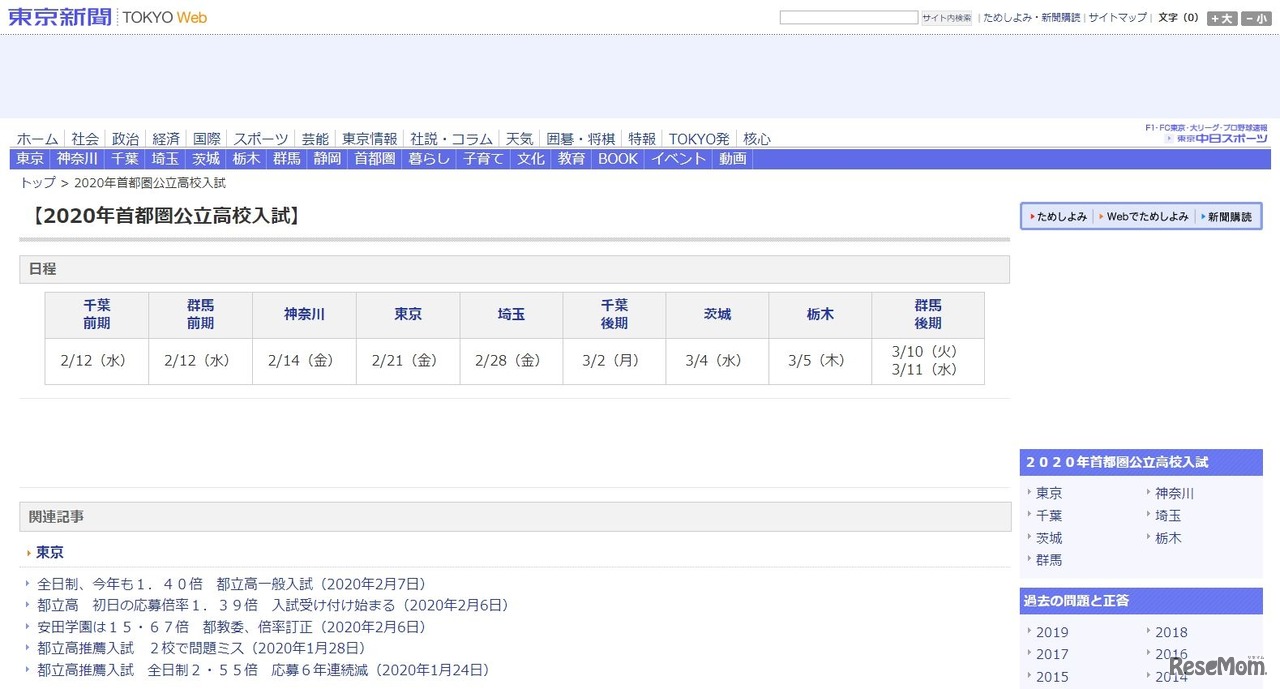Open the サイトマップ link
Image resolution: width=1280 pixels, height=689 pixels.
point(1117,18)
